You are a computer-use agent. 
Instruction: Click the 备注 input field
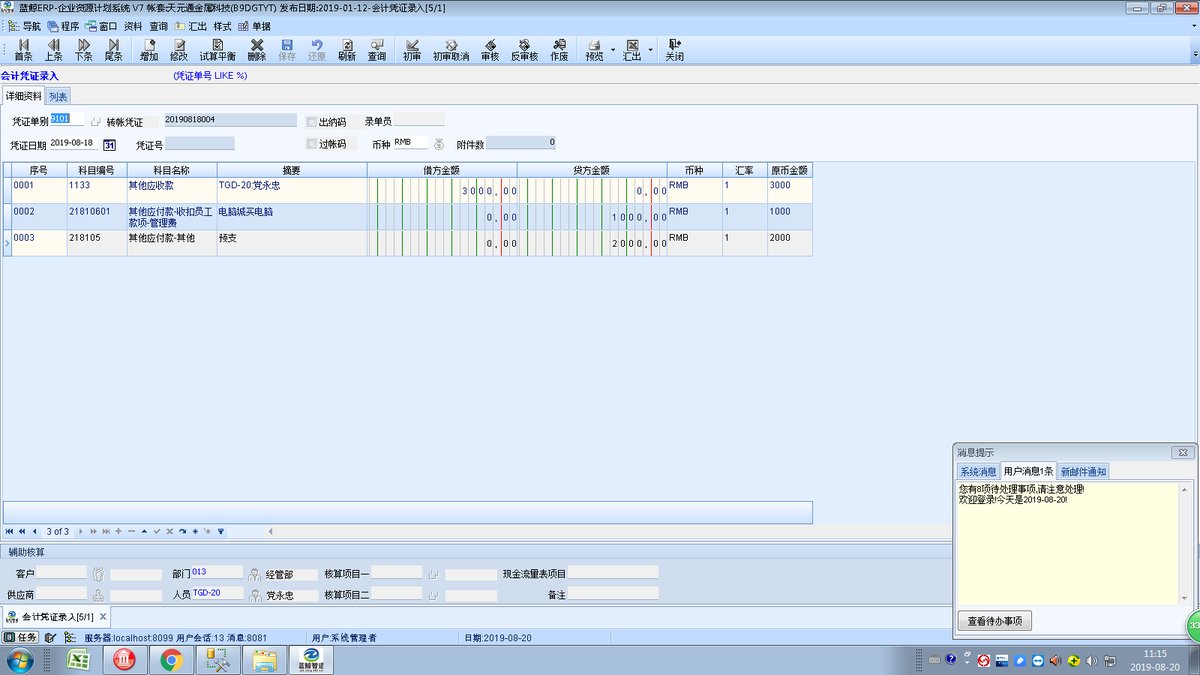coord(613,594)
